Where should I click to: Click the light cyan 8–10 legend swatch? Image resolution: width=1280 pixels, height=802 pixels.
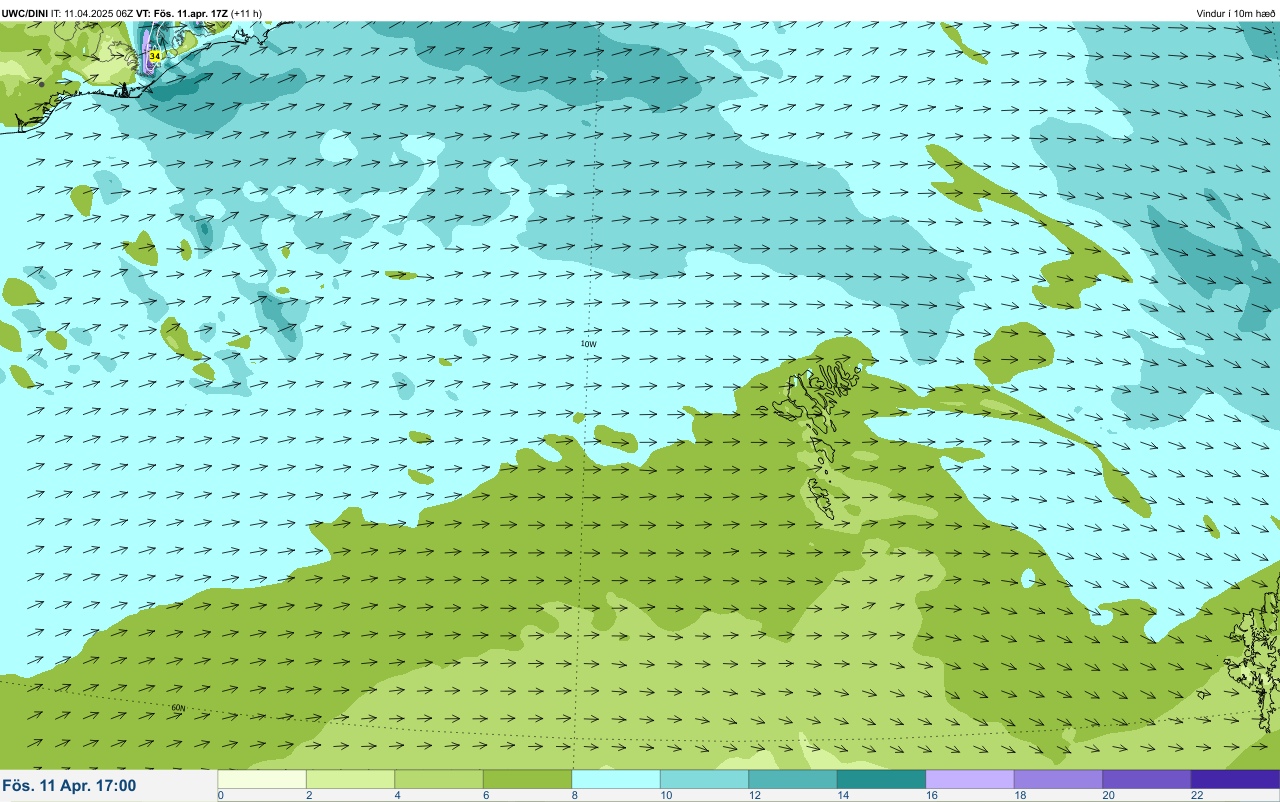616,779
